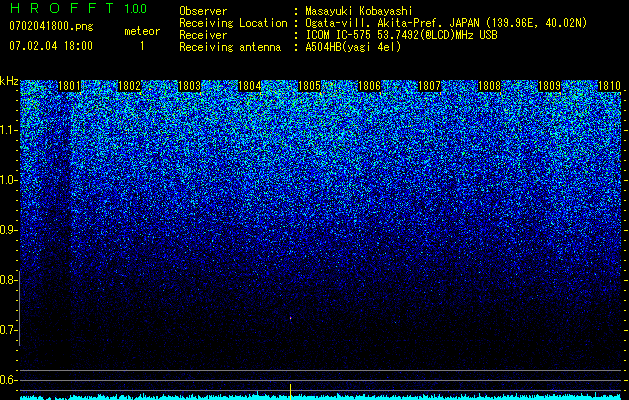Click the A504HB(yagi 4el) antenna text
Image resolution: width=629 pixels, height=400 pixels.
click(353, 47)
